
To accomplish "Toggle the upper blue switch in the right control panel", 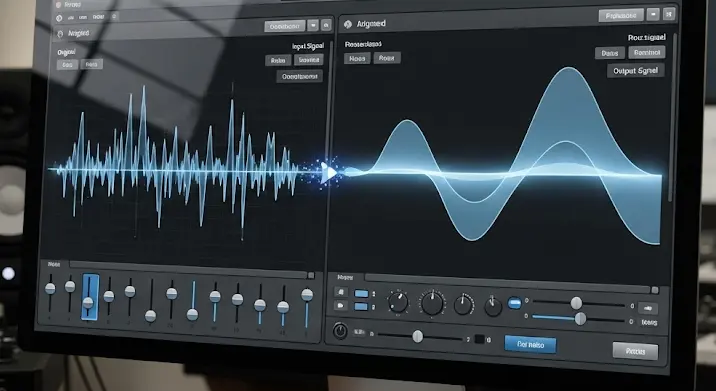I will tap(361, 293).
